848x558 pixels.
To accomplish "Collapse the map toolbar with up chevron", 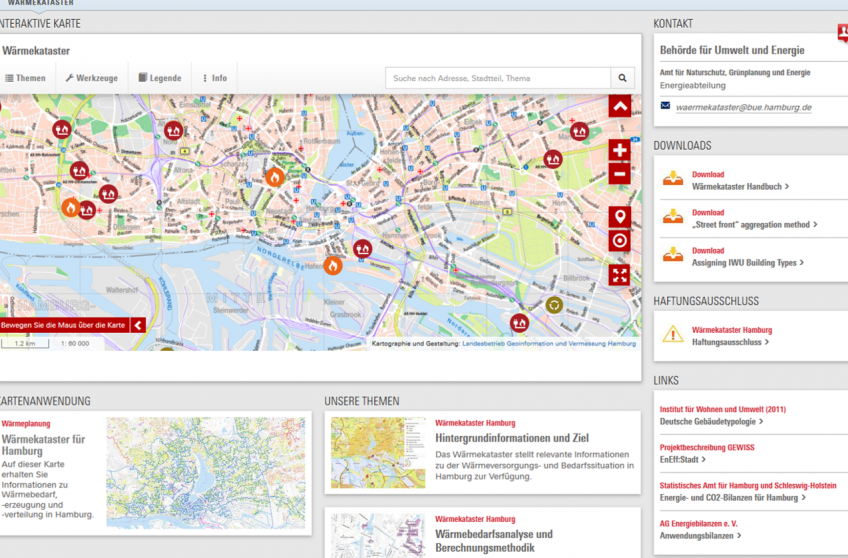I will 619,106.
